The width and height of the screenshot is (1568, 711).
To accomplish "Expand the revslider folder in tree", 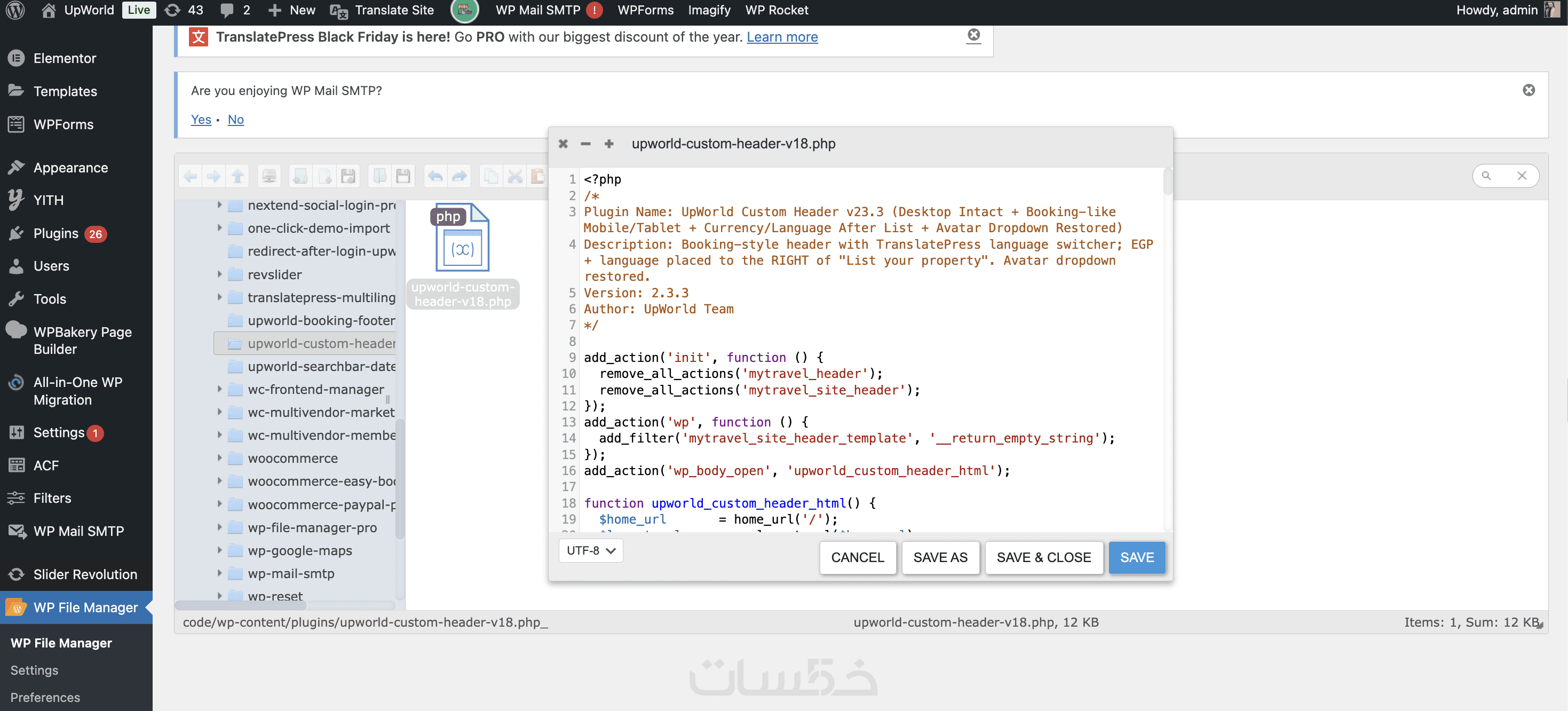I will tap(220, 274).
